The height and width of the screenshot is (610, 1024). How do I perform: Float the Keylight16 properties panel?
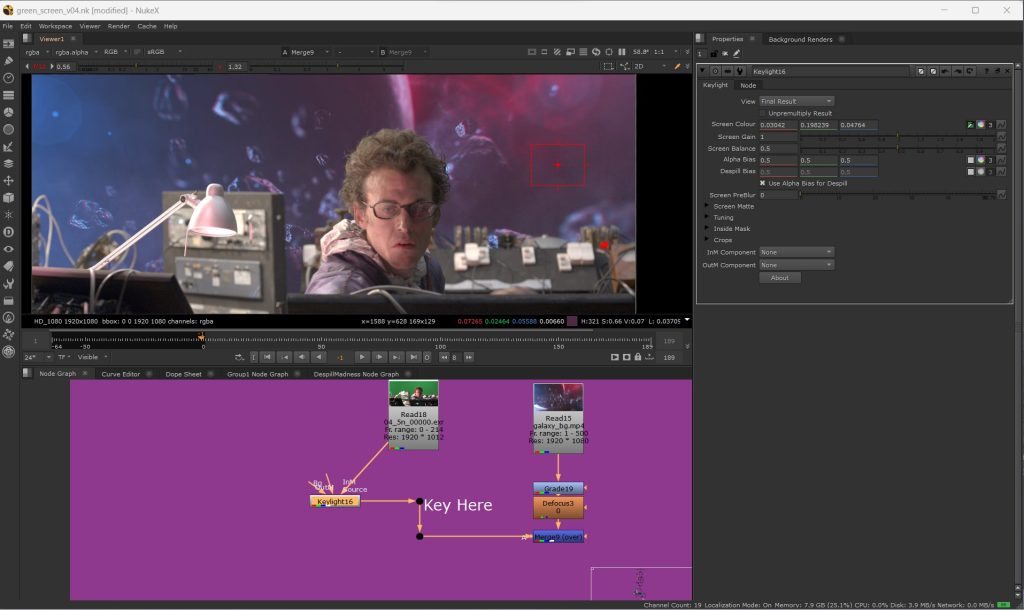pos(997,71)
